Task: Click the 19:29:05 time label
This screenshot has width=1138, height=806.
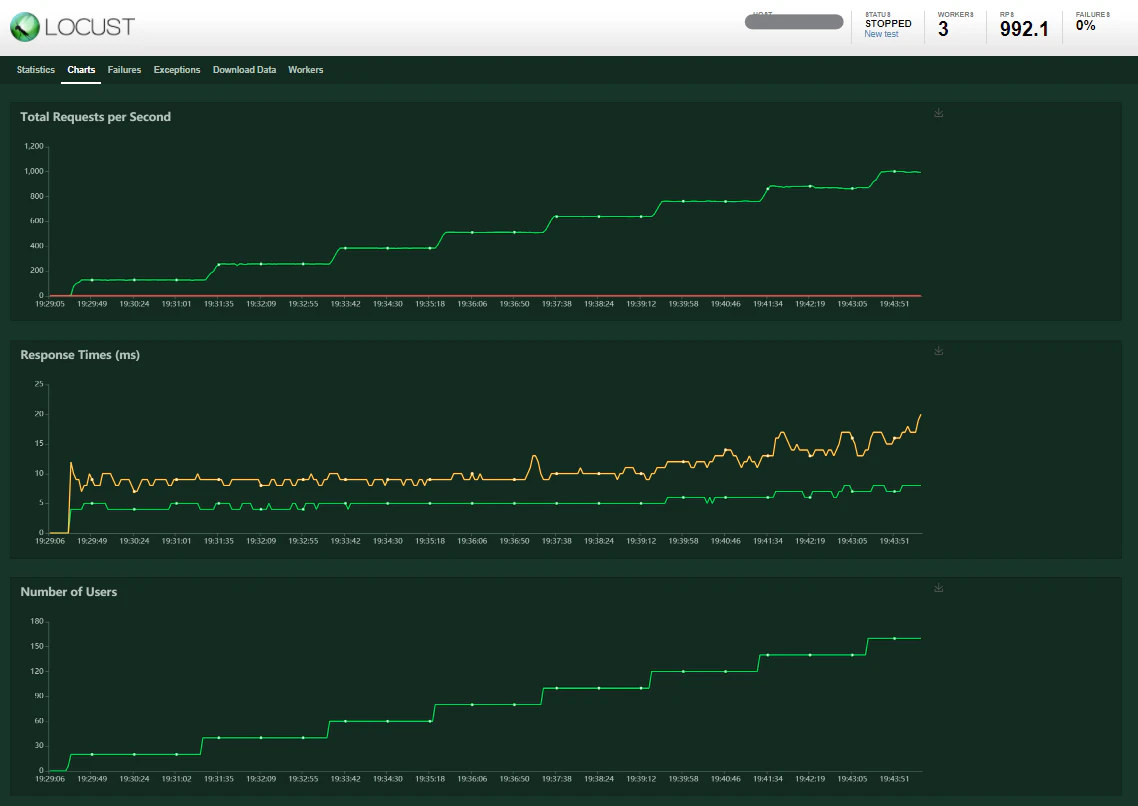Action: (x=50, y=304)
